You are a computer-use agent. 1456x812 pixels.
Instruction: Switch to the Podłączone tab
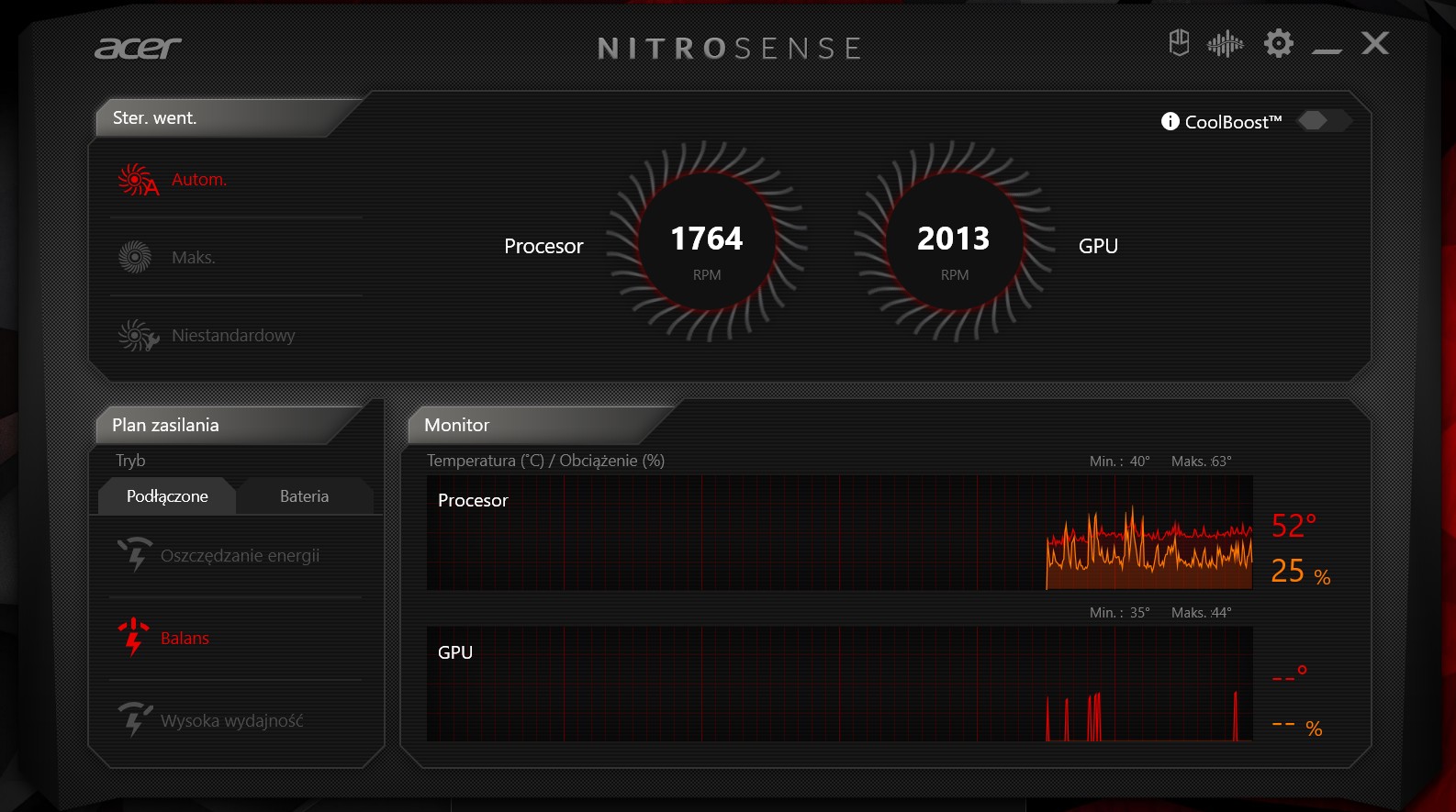[x=167, y=495]
